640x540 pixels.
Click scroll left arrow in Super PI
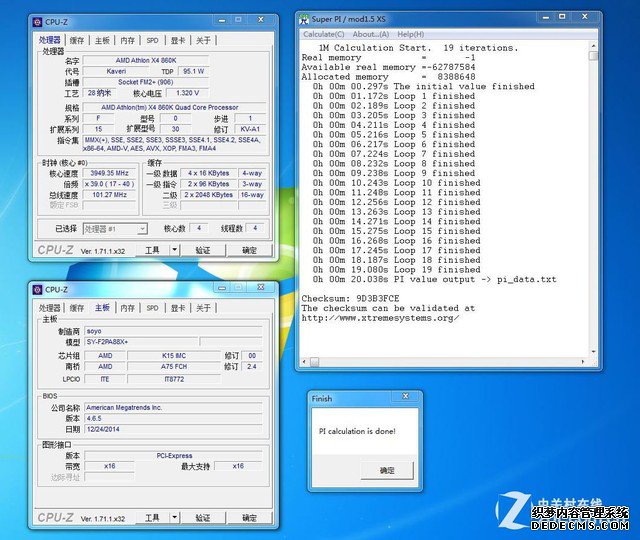(x=304, y=362)
